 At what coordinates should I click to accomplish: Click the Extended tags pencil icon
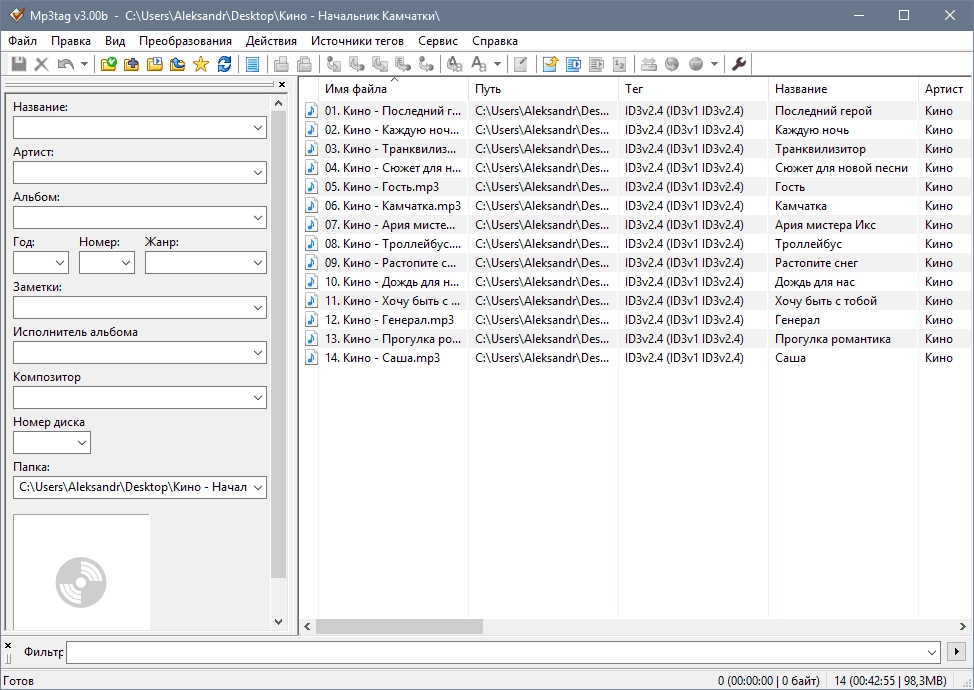[x=521, y=64]
